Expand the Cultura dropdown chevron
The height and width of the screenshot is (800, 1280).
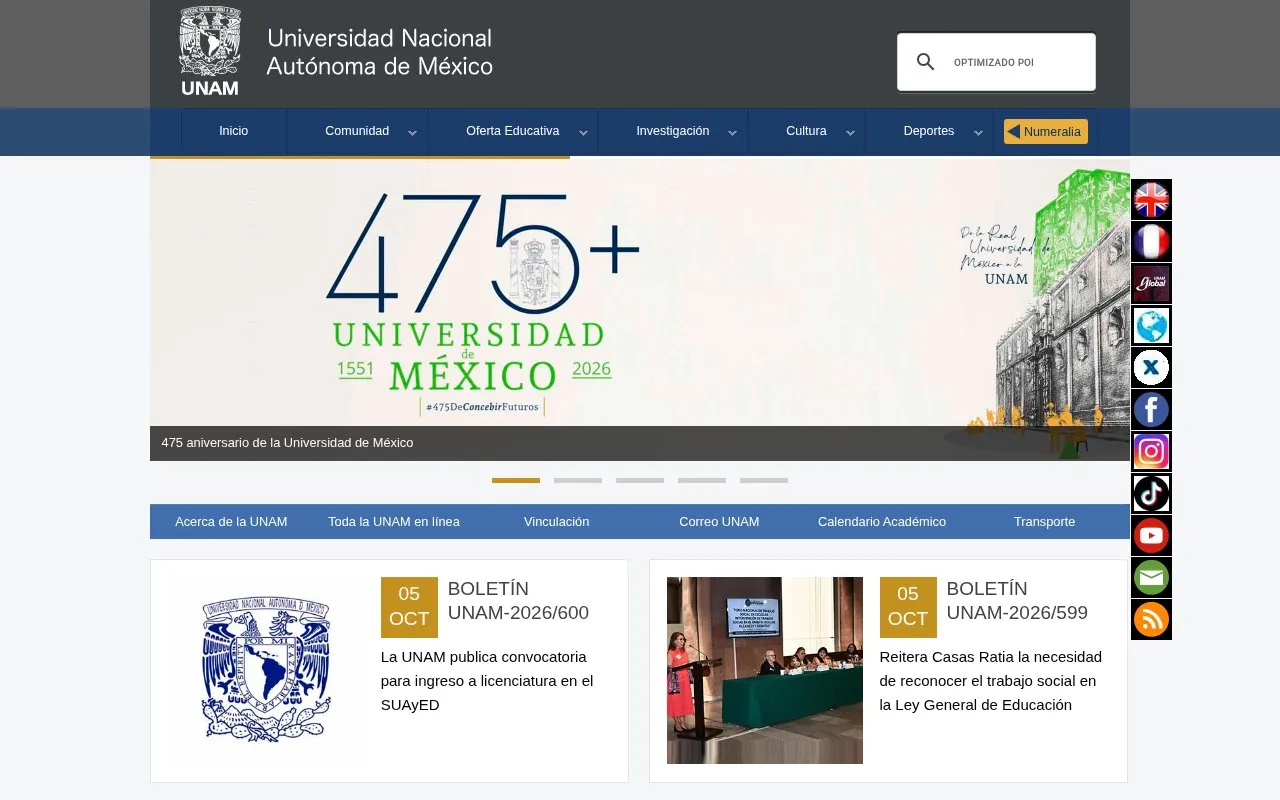click(850, 132)
